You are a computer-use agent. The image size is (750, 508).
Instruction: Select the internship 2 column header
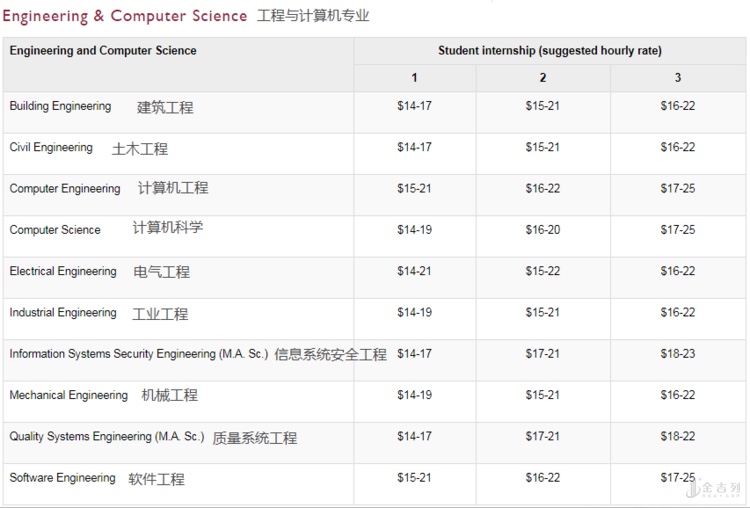(x=543, y=78)
